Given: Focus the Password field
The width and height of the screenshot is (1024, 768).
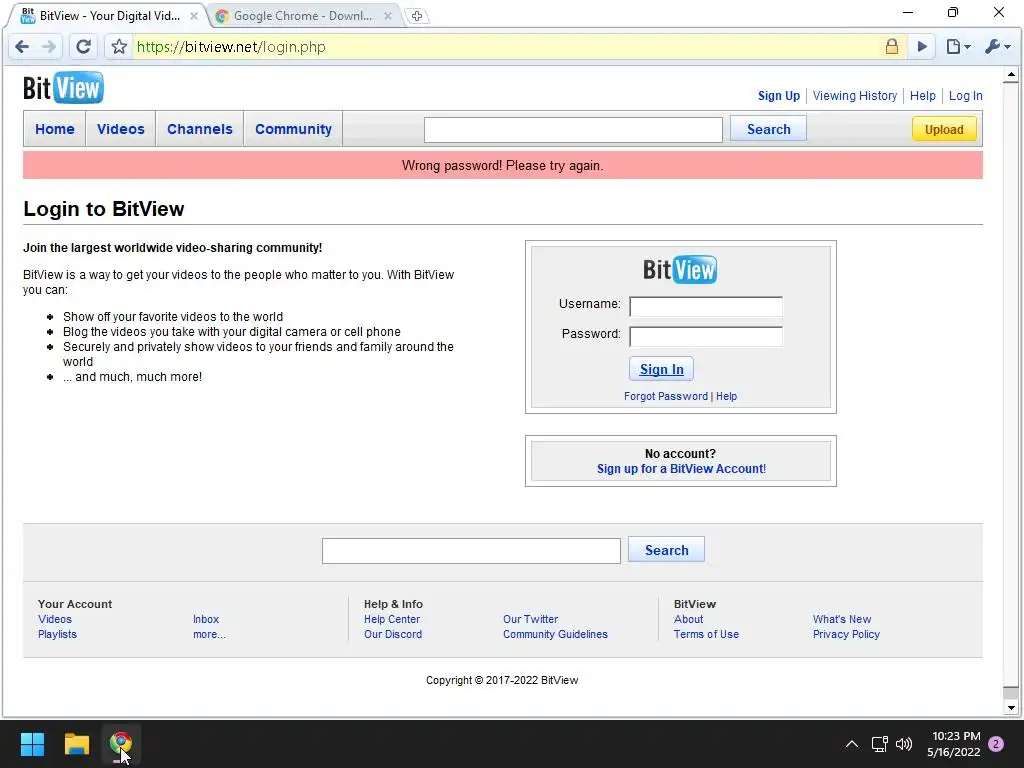Looking at the screenshot, I should (x=705, y=336).
